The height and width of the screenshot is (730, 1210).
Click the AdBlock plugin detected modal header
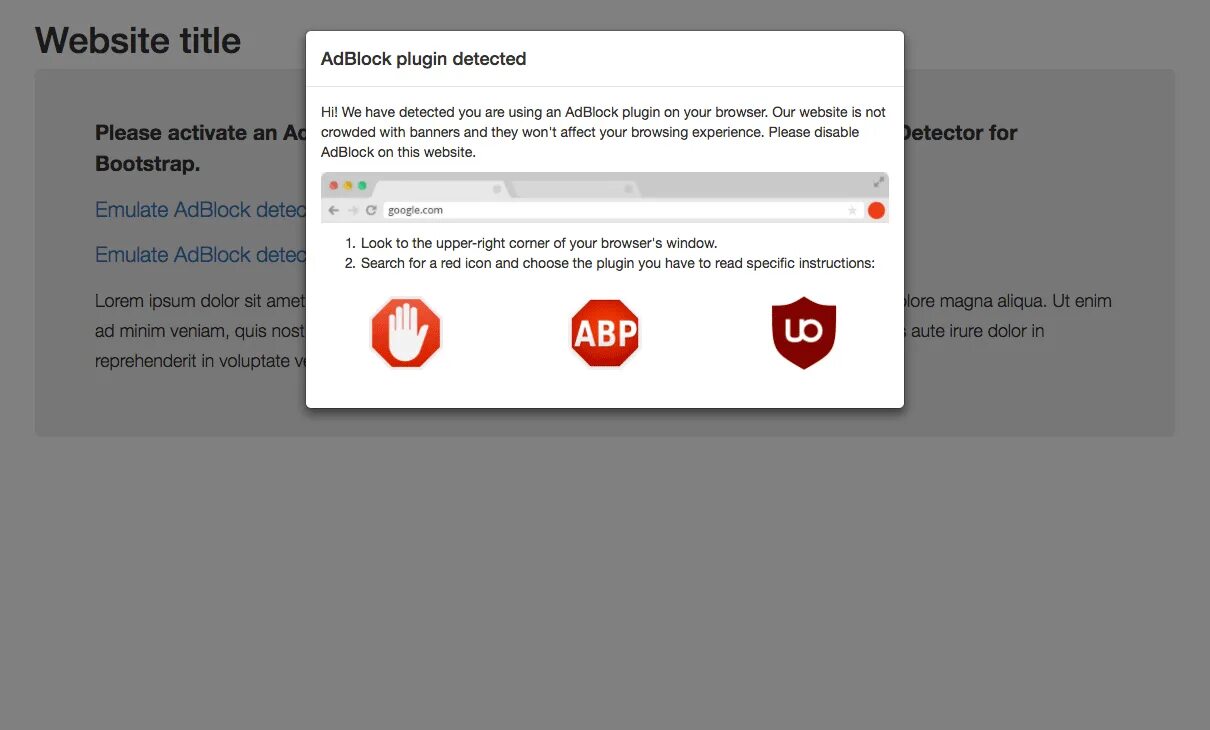point(424,59)
